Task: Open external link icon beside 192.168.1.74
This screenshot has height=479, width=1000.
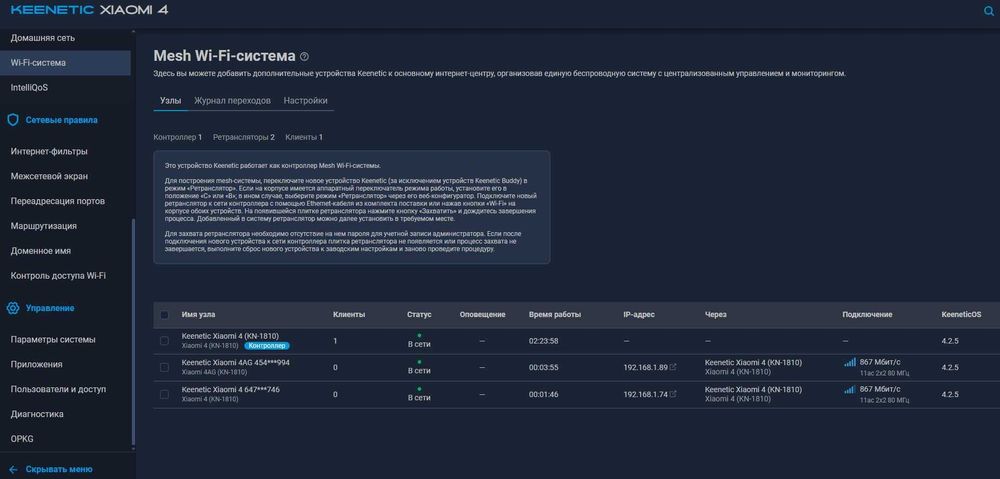Action: [673, 394]
